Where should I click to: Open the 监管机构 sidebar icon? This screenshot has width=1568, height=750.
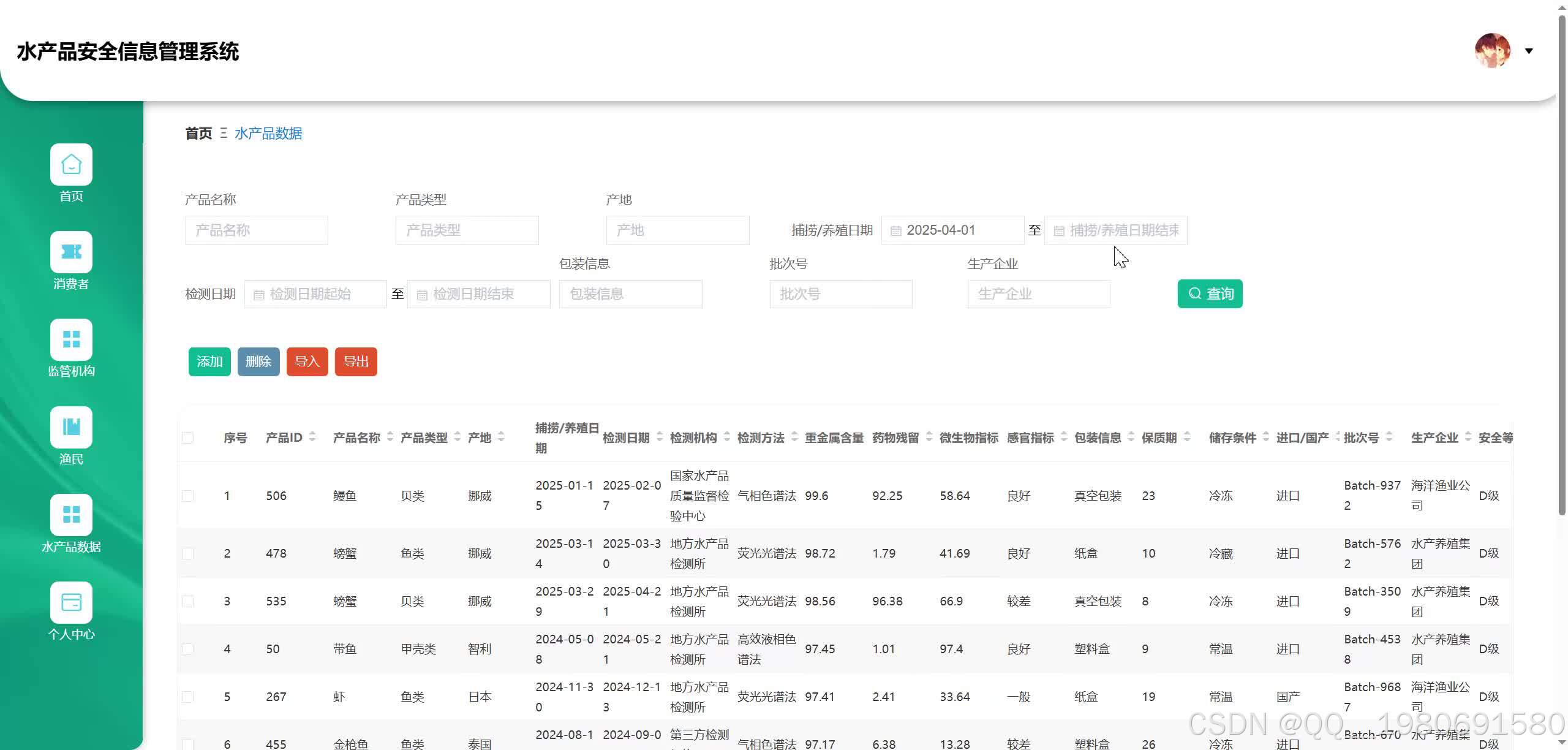[71, 339]
